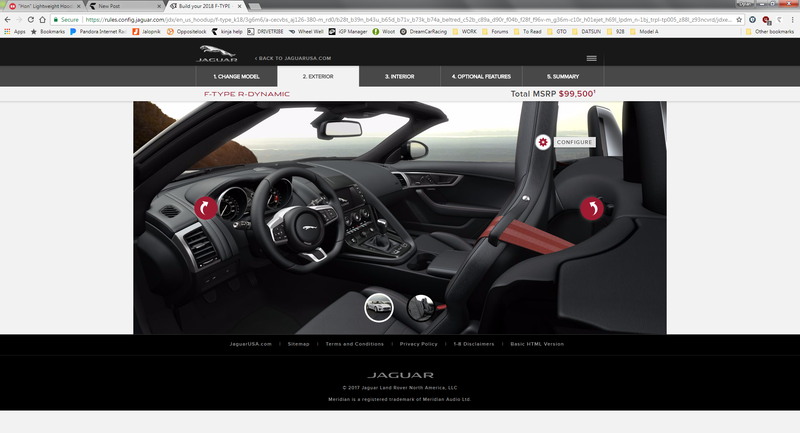Click the Jaguar leaper logo in the header
800x433 pixels.
(x=217, y=54)
